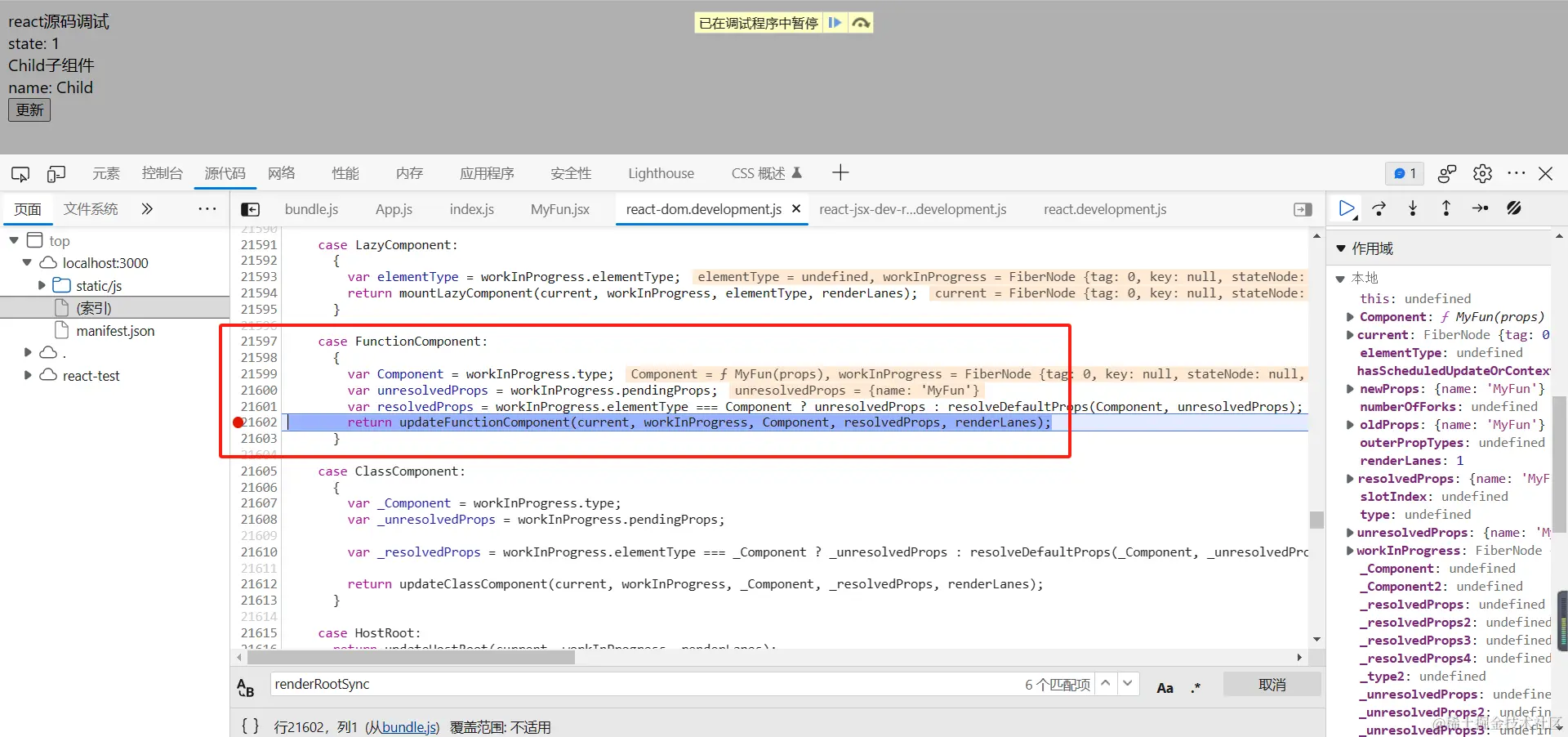Collapse the top frame tree node
Image resolution: width=1568 pixels, height=737 pixels.
coord(14,240)
